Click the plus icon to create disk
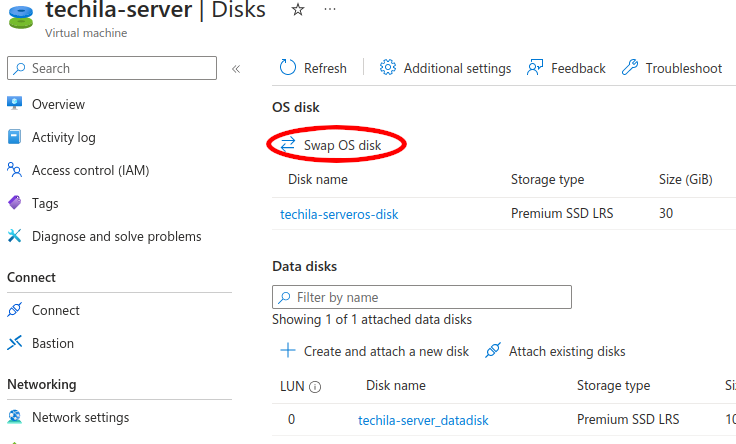Screen dimensions: 736x444 288,351
